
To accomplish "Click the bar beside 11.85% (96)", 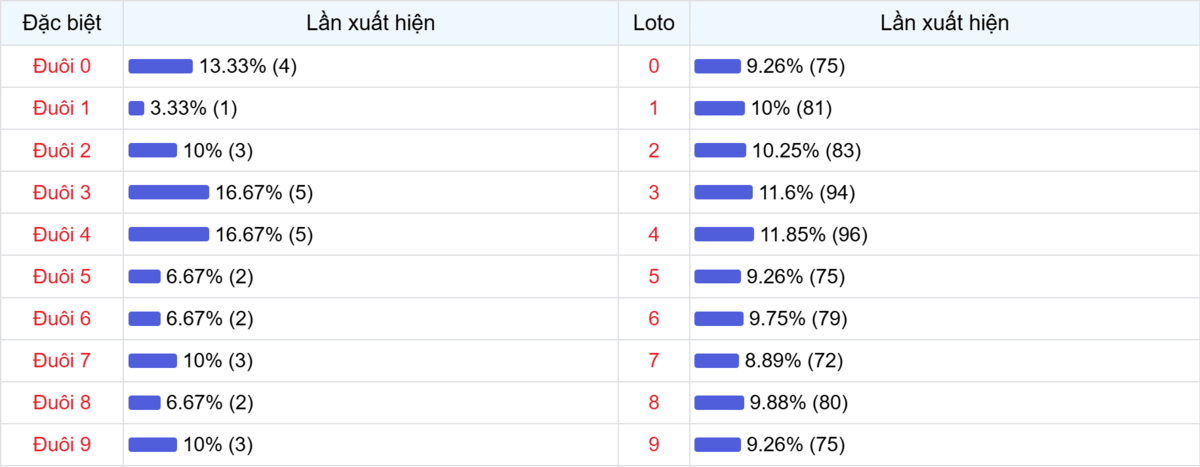I will pyautogui.click(x=724, y=234).
